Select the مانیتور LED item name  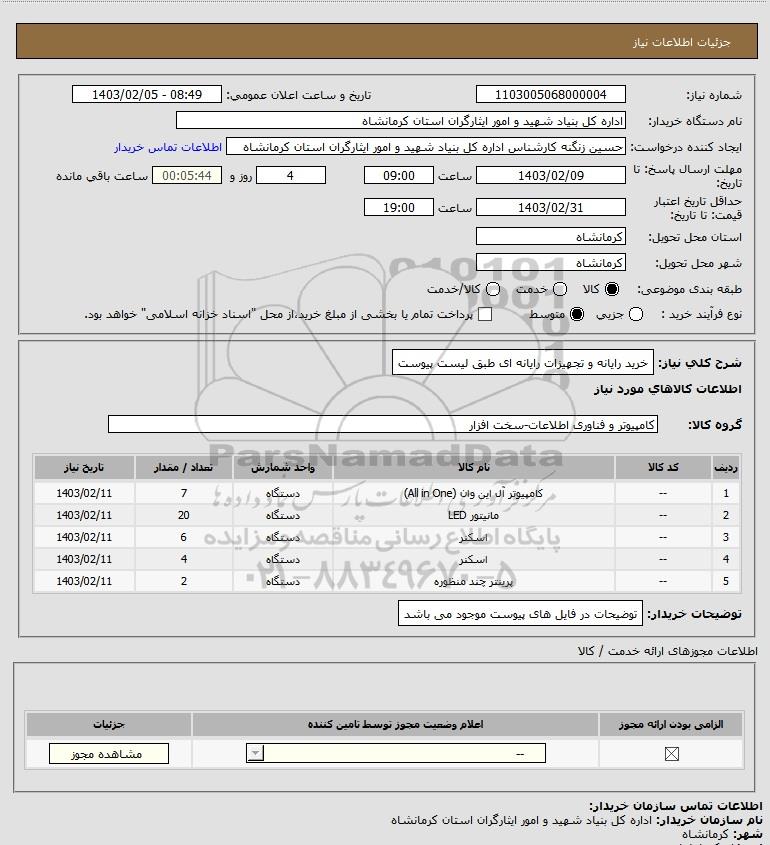[473, 515]
